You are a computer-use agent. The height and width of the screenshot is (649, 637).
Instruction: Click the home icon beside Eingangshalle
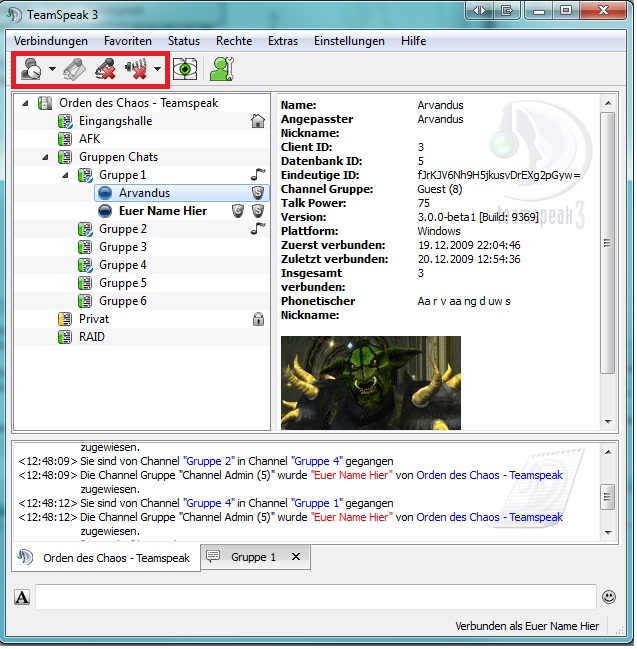258,121
